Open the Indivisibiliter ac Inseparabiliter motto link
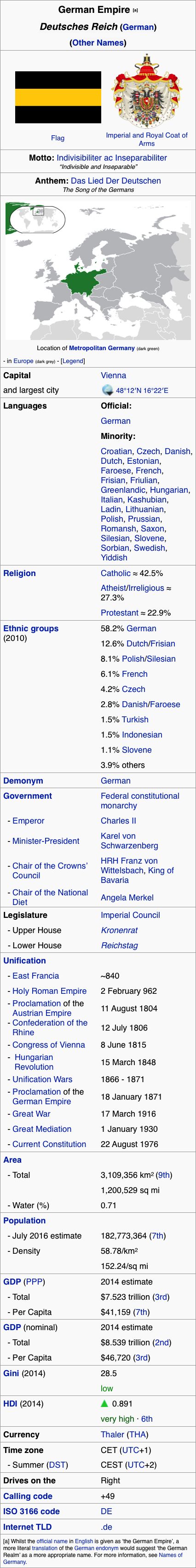The height and width of the screenshot is (1568, 196). coord(112,158)
